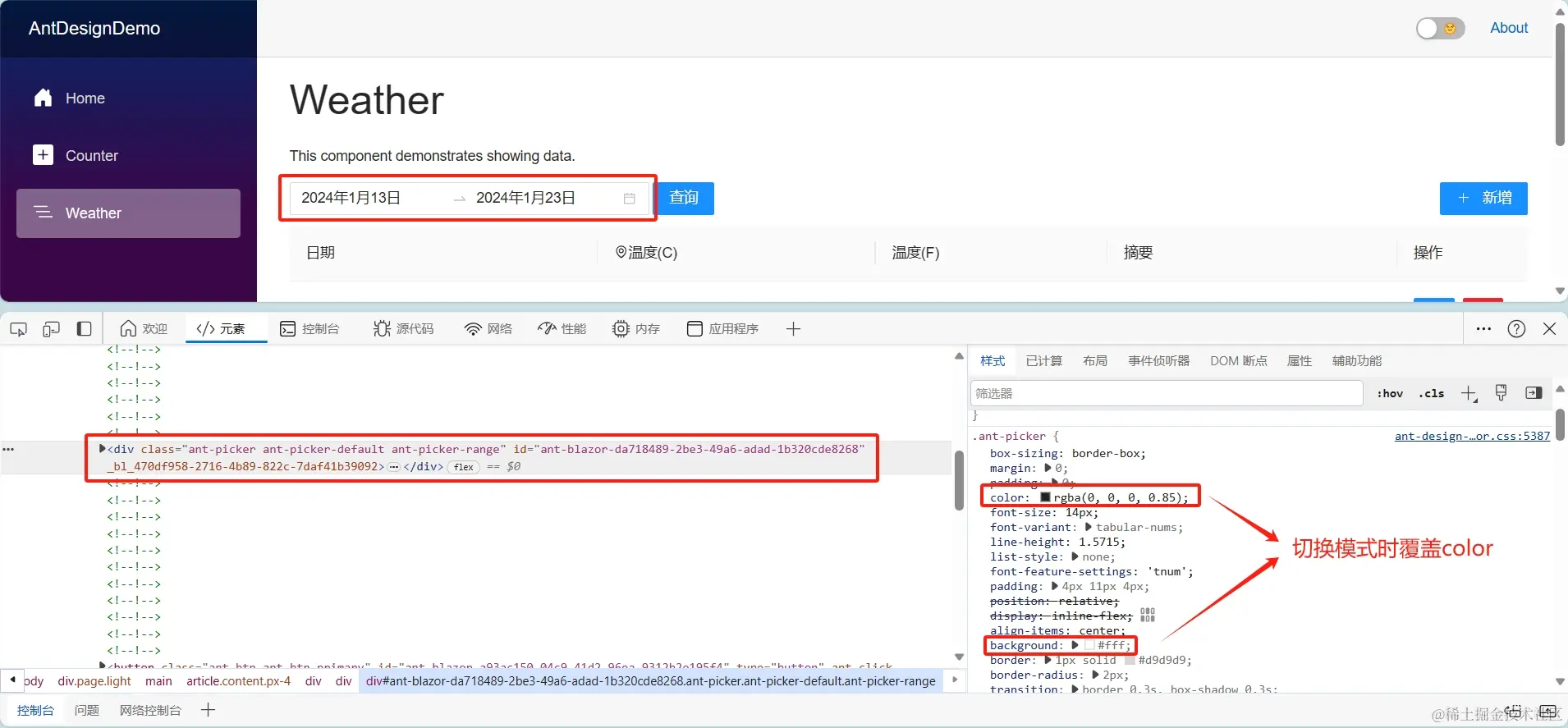Screen dimensions: 1568x728
Task: Toggle the theme switch next to About
Action: point(1440,29)
